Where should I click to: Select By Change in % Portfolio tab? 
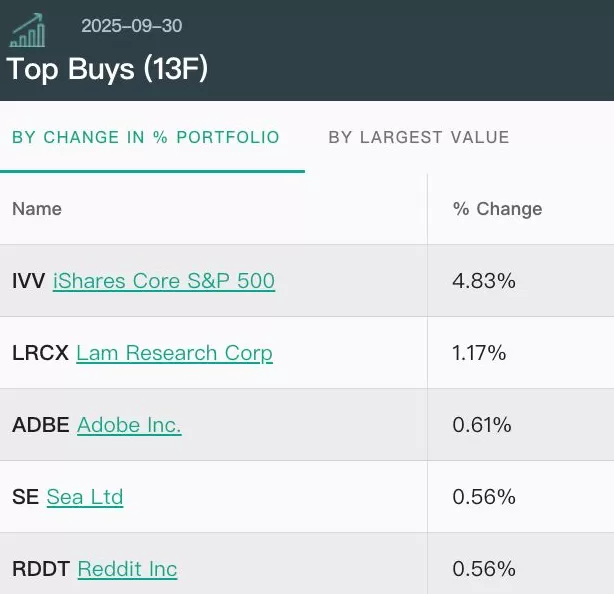pyautogui.click(x=146, y=137)
